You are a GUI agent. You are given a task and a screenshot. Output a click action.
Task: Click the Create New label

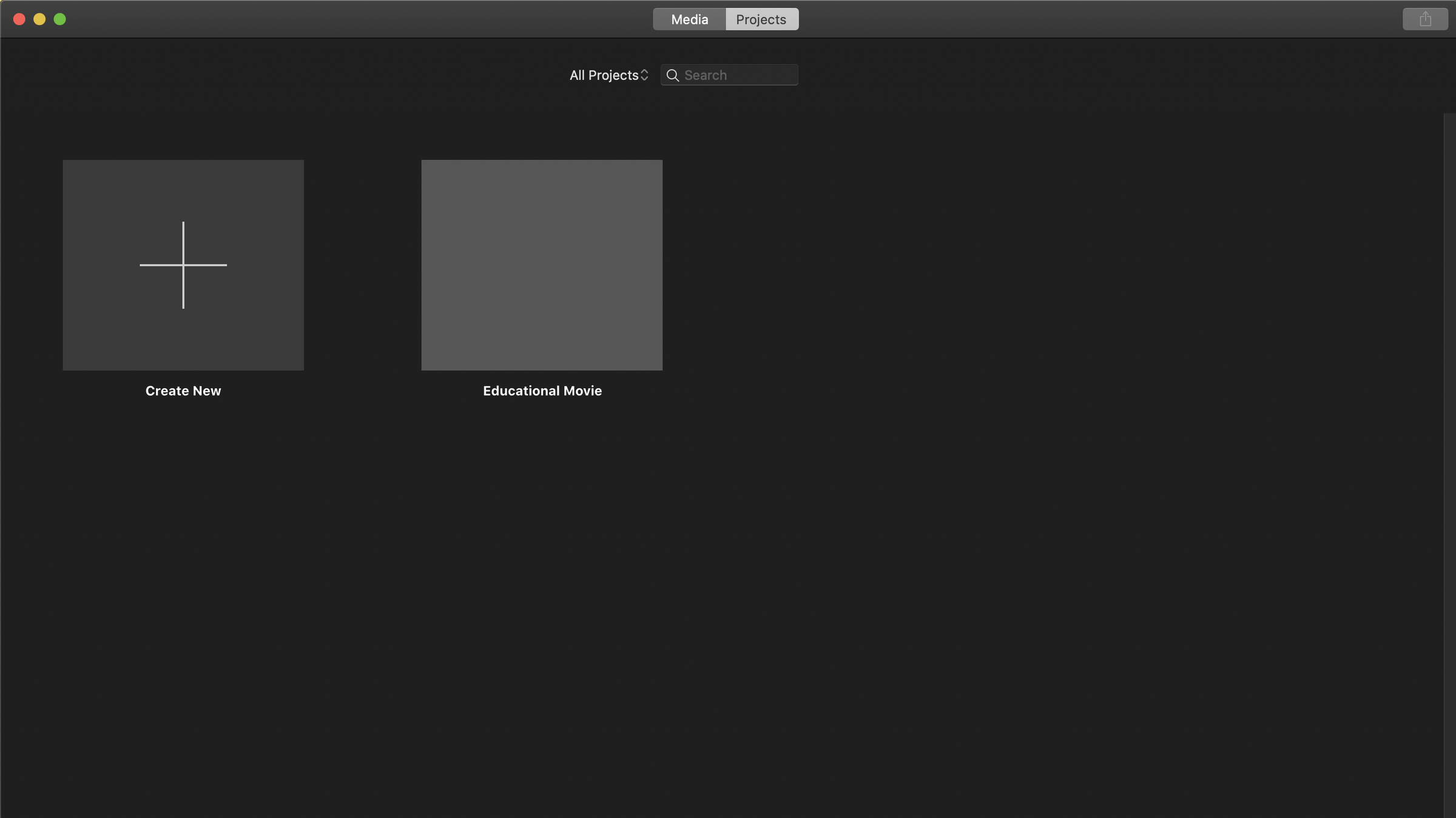point(183,391)
